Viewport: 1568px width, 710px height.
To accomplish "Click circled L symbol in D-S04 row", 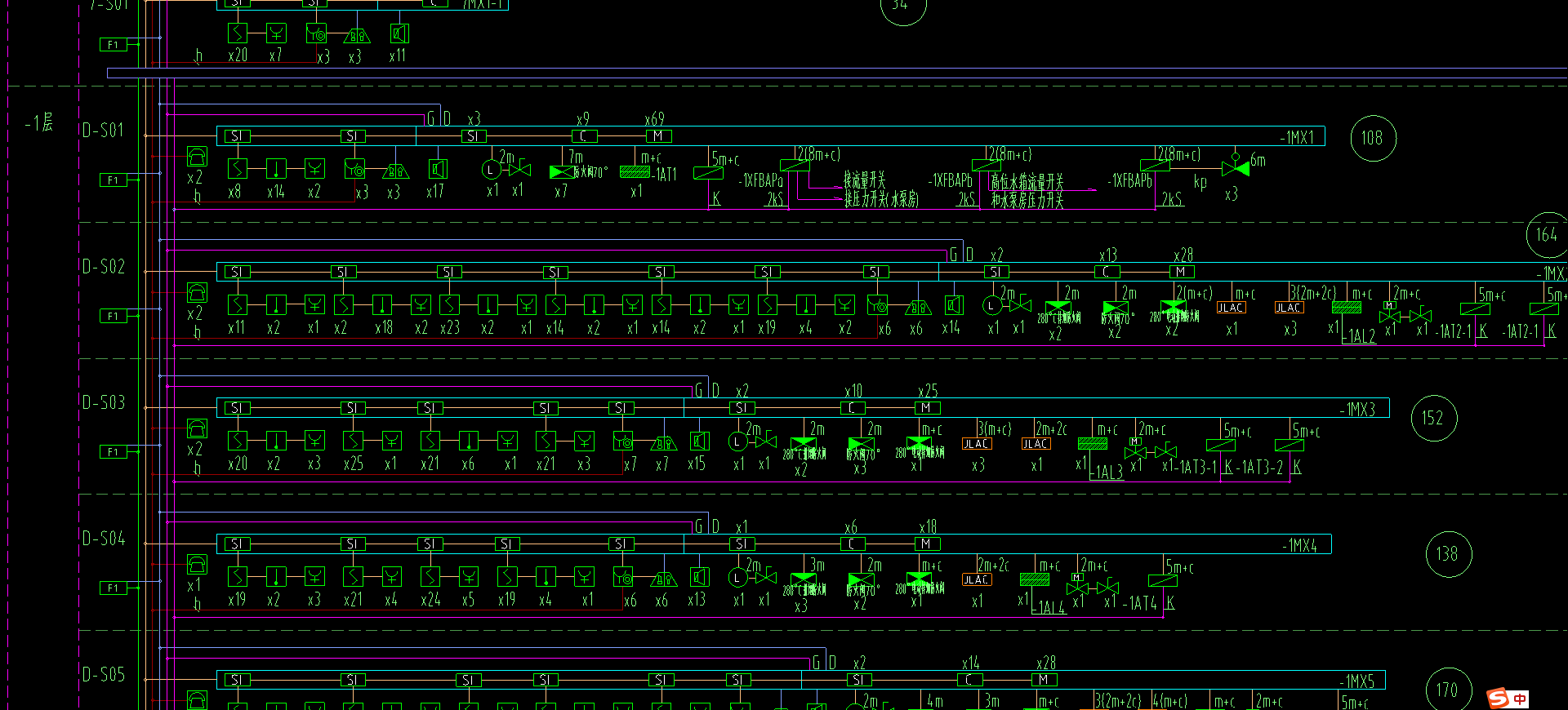I will [x=737, y=578].
